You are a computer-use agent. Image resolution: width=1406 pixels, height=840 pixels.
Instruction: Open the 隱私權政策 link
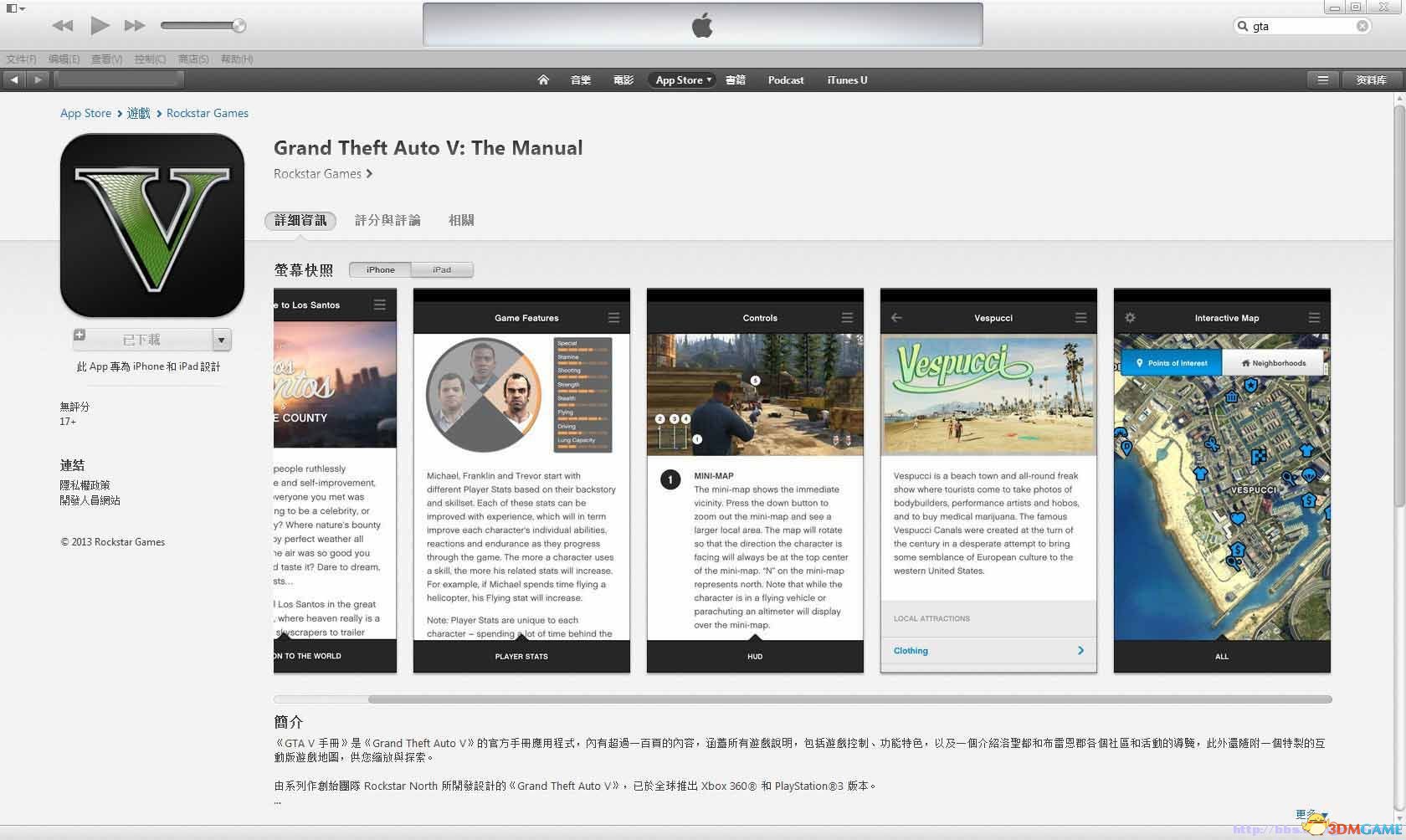pyautogui.click(x=85, y=485)
